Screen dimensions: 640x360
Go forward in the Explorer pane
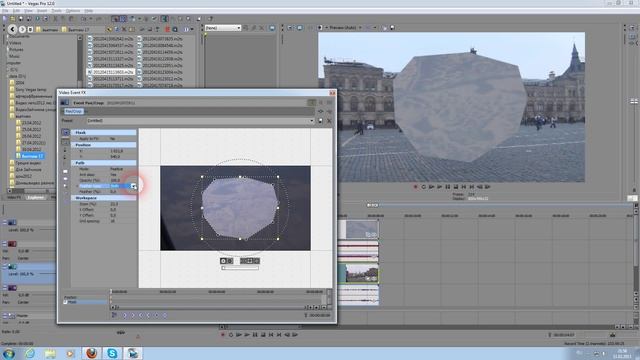pos(22,29)
